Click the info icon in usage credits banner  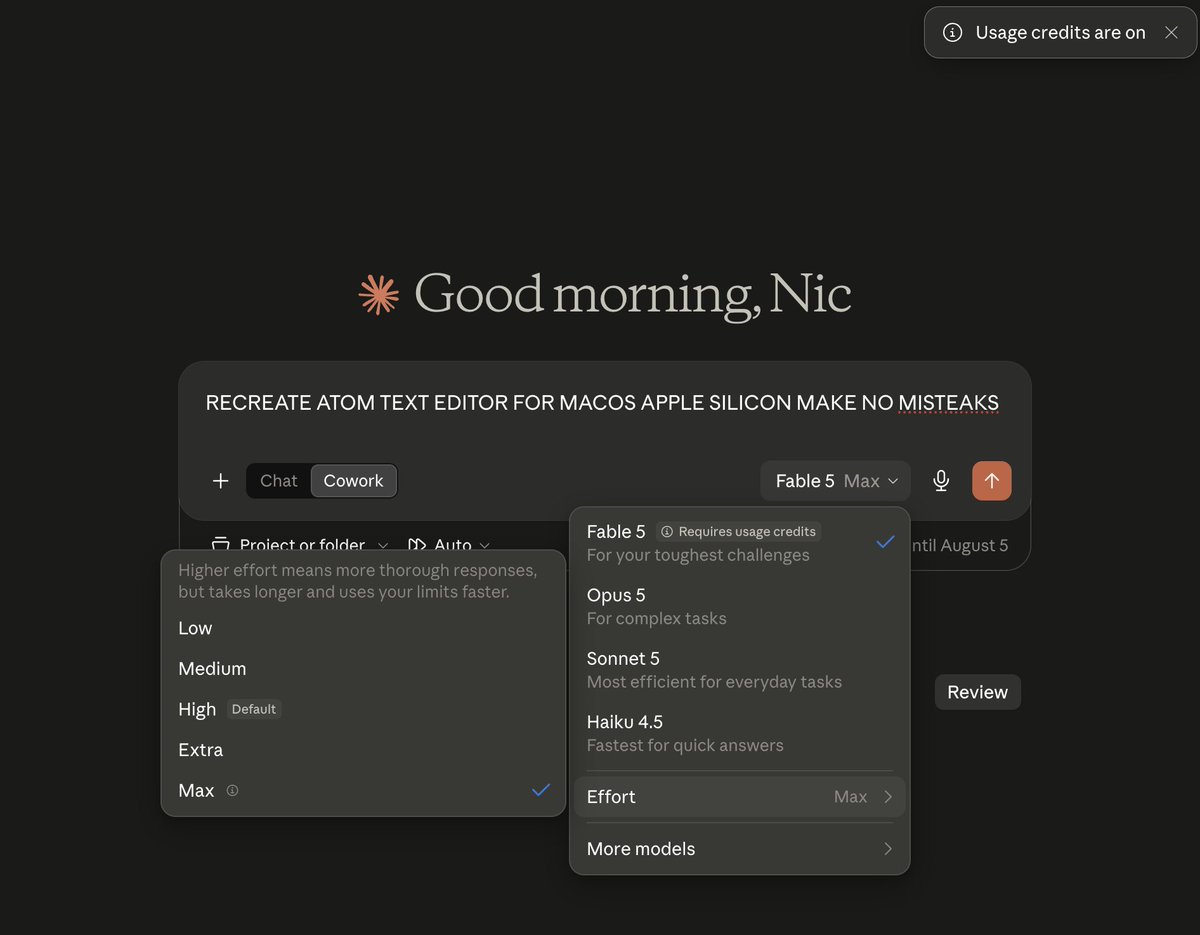coord(954,33)
